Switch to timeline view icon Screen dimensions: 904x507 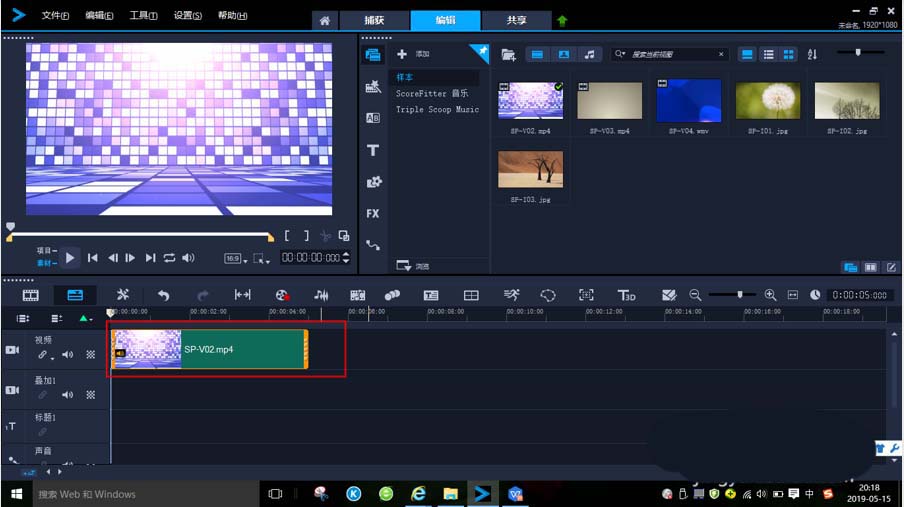pos(75,295)
